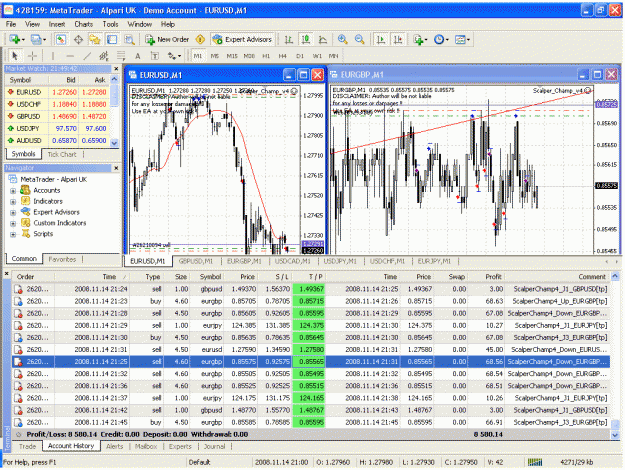Switch to M1 timeframe button
Viewport: 625px width, 470px height.
[198, 56]
